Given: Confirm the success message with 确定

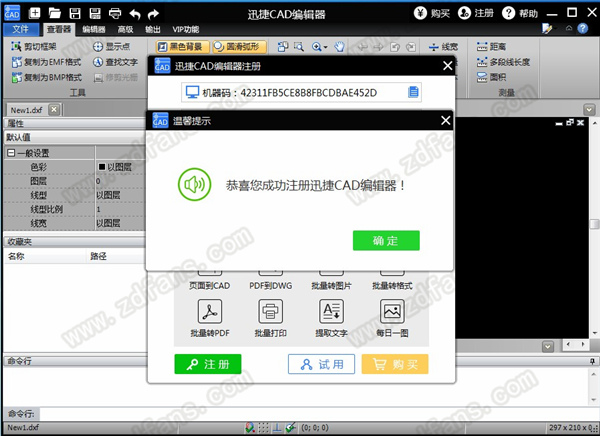Looking at the screenshot, I should click(386, 240).
